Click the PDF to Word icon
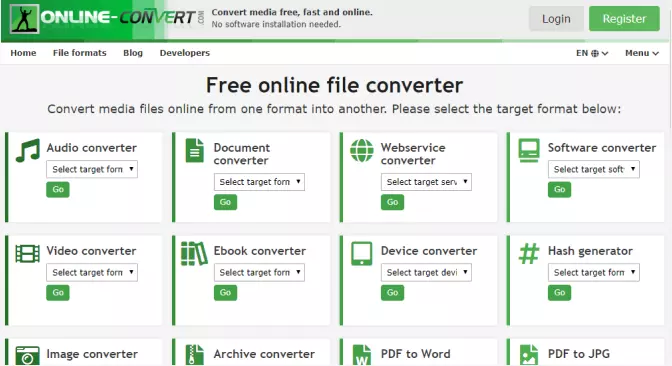The height and width of the screenshot is (366, 672). (x=362, y=355)
